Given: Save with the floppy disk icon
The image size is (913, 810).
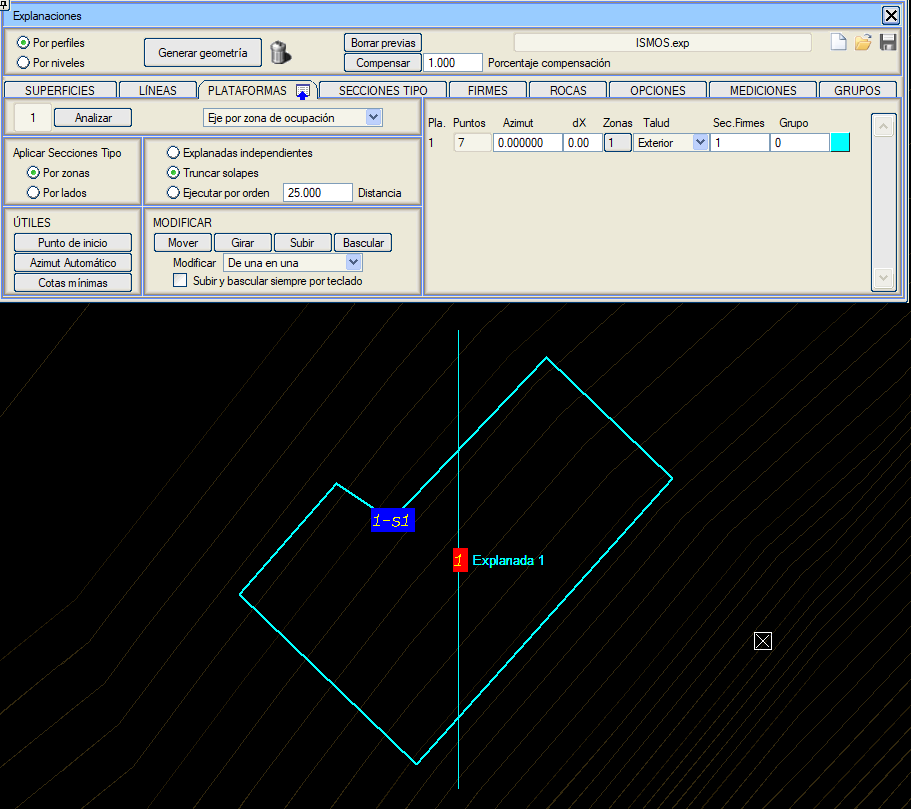Looking at the screenshot, I should 888,43.
